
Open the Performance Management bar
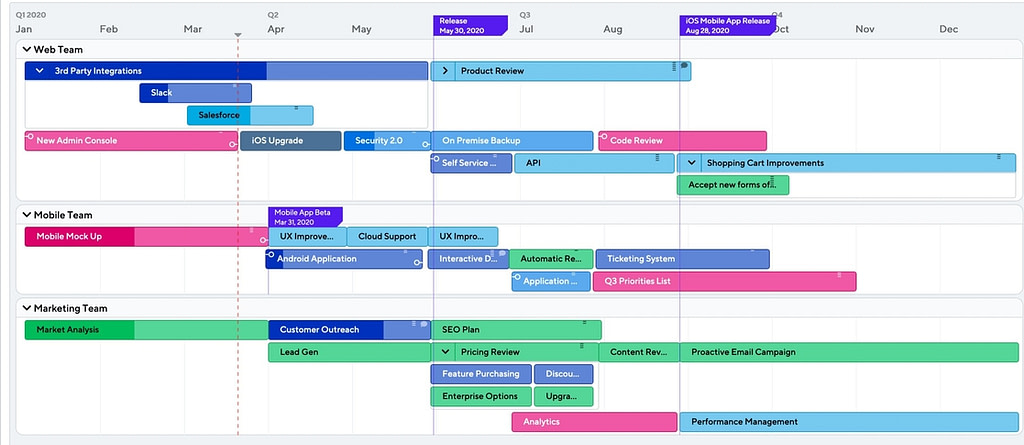[x=849, y=422]
